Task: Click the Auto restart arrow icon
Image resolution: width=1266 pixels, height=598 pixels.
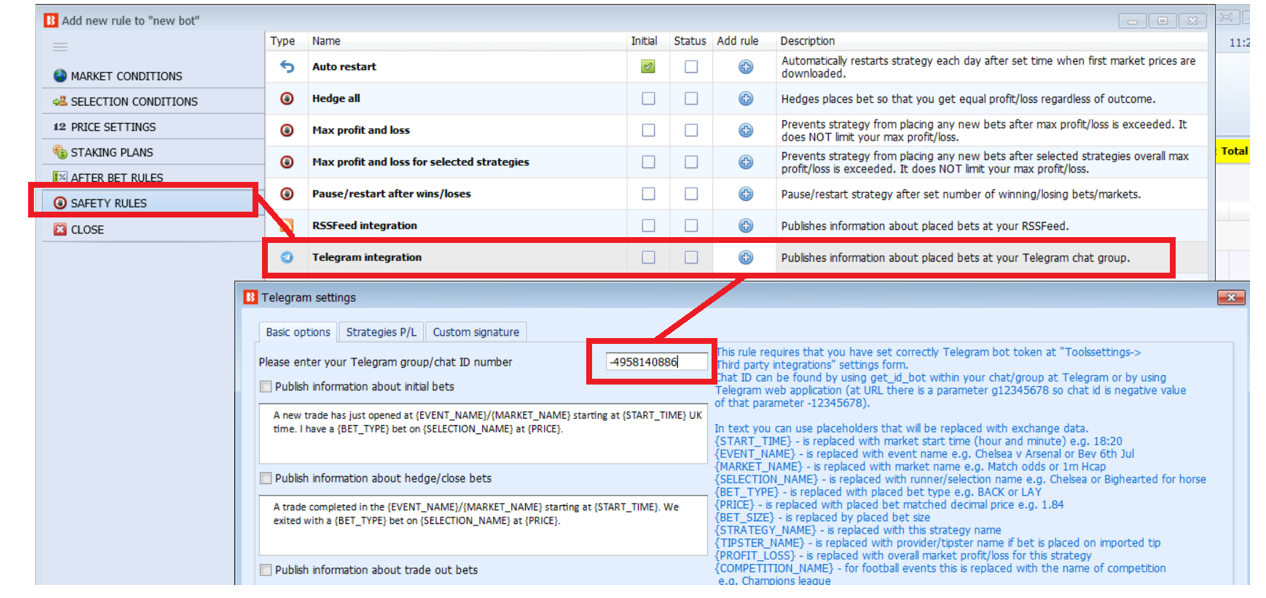Action: coord(287,67)
